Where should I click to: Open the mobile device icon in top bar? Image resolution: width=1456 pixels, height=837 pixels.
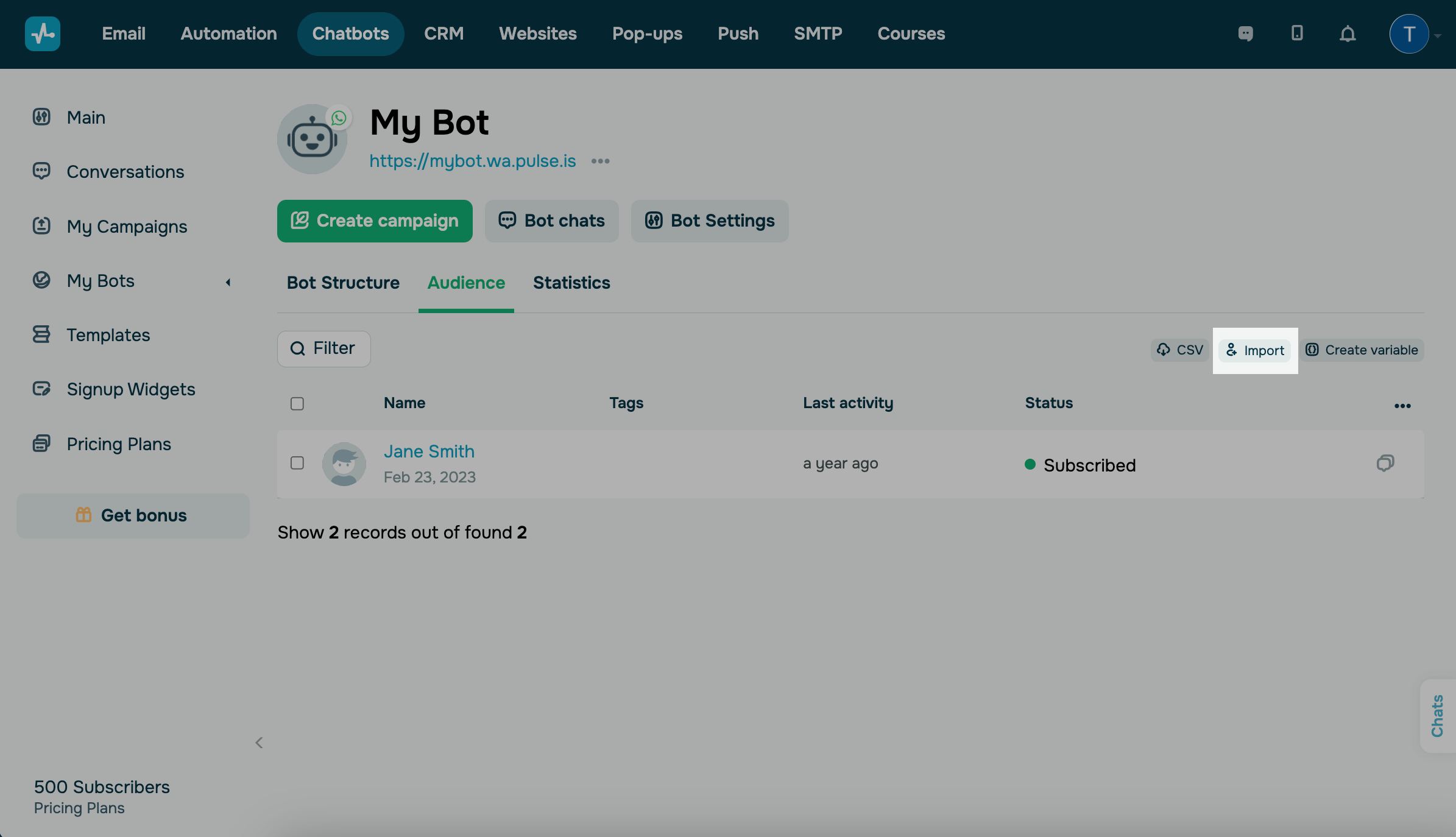tap(1297, 33)
